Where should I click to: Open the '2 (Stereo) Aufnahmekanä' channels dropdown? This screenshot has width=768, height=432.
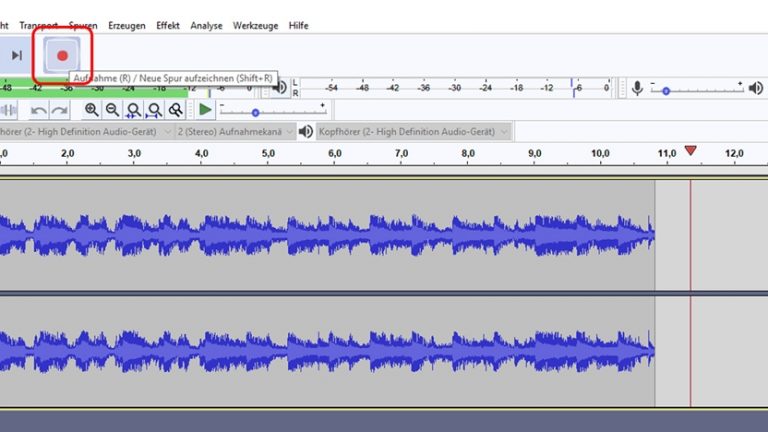(235, 132)
